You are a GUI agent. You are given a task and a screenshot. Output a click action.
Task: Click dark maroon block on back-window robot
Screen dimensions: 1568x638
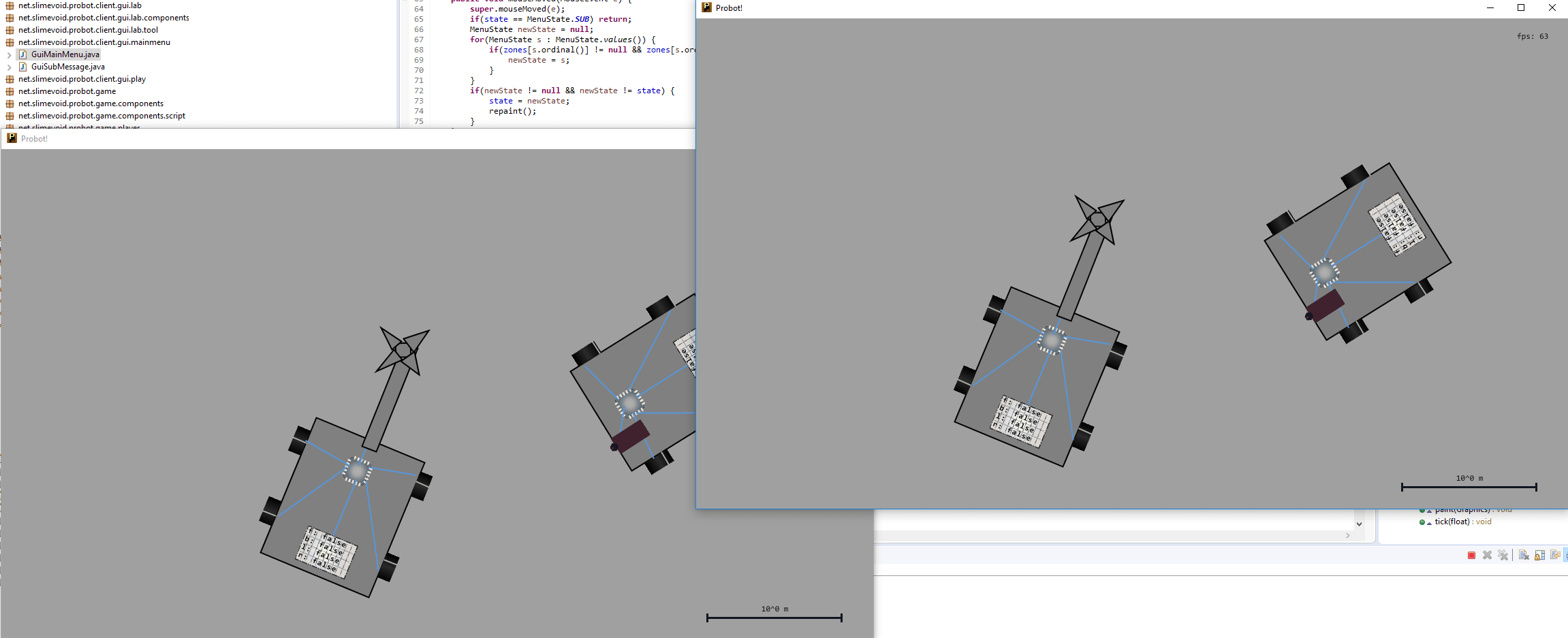click(x=630, y=436)
